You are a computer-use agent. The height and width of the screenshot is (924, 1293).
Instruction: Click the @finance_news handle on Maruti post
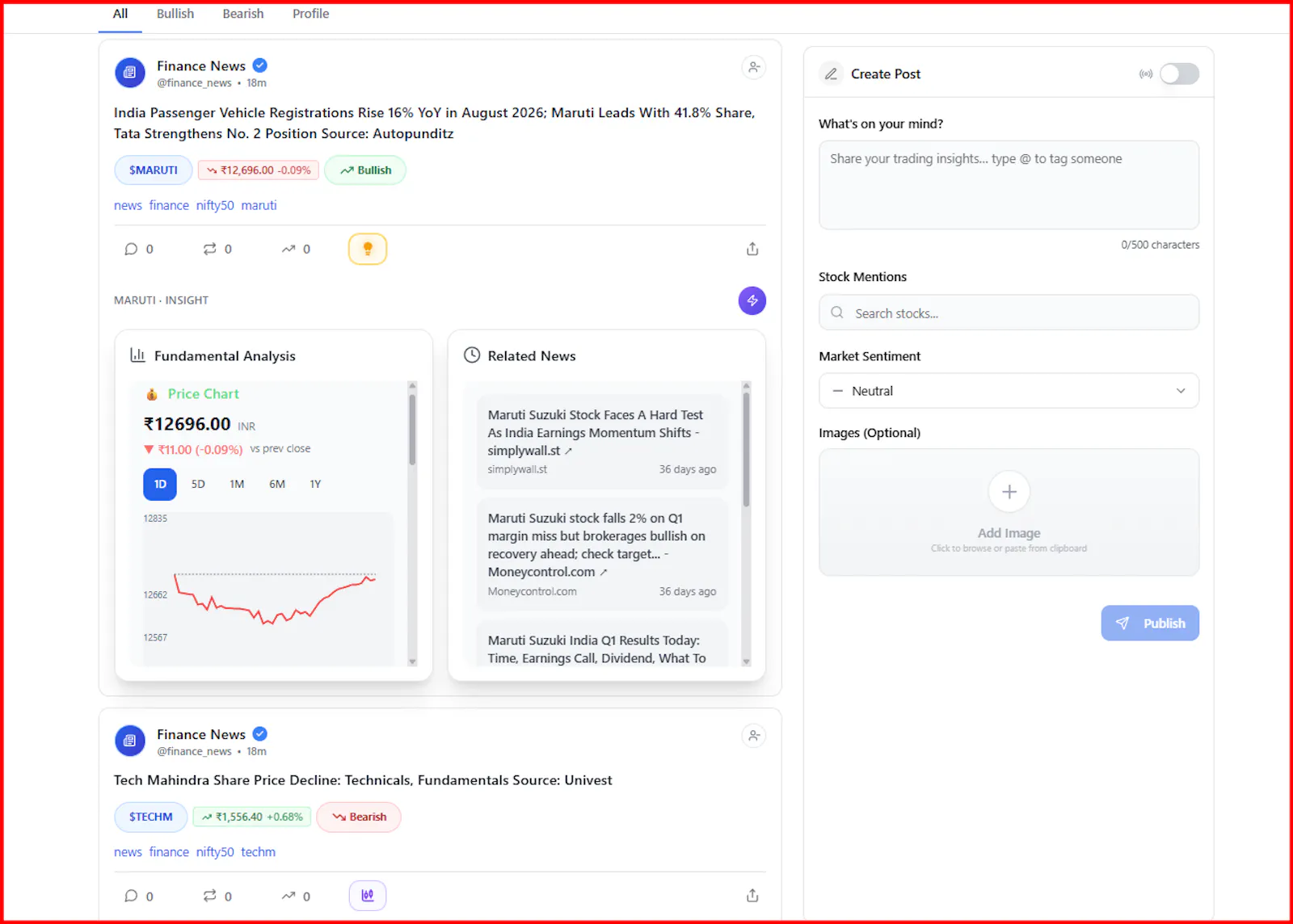(194, 83)
